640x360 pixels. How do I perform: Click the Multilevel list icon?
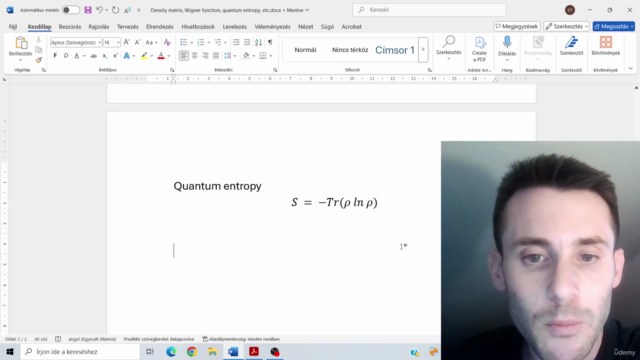[x=218, y=42]
